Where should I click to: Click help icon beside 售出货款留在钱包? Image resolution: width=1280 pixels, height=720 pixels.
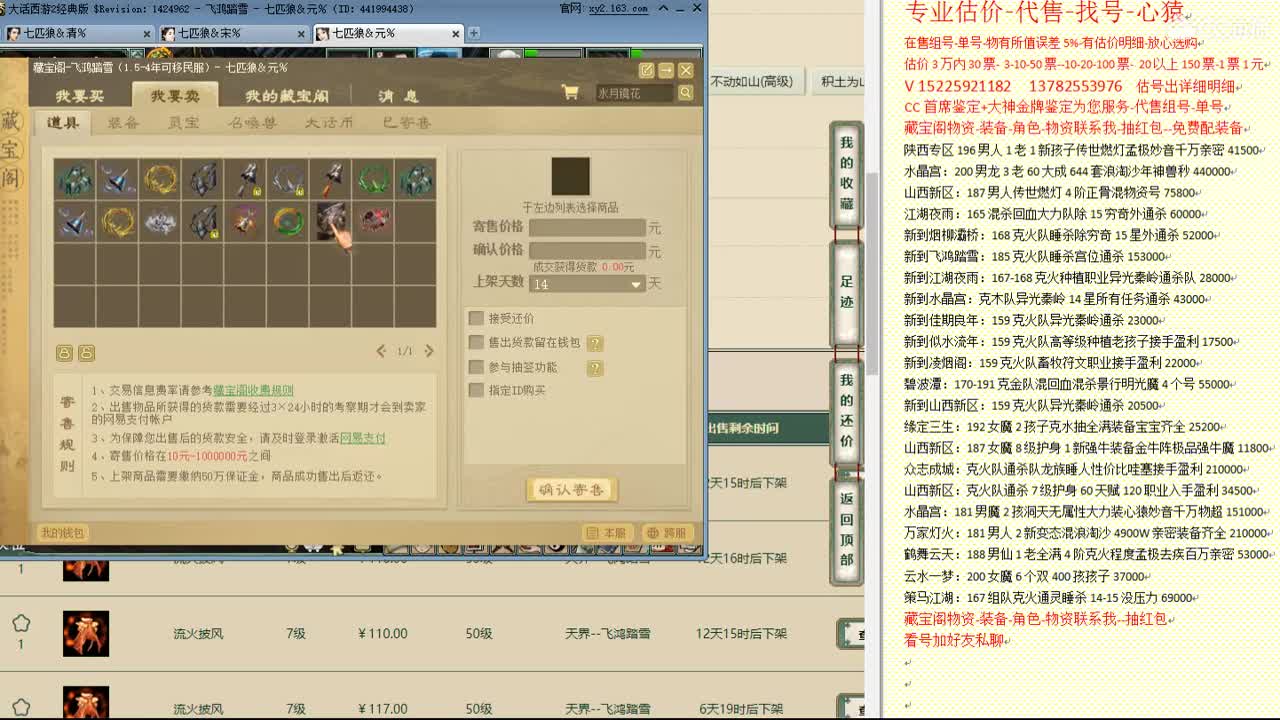[x=594, y=343]
